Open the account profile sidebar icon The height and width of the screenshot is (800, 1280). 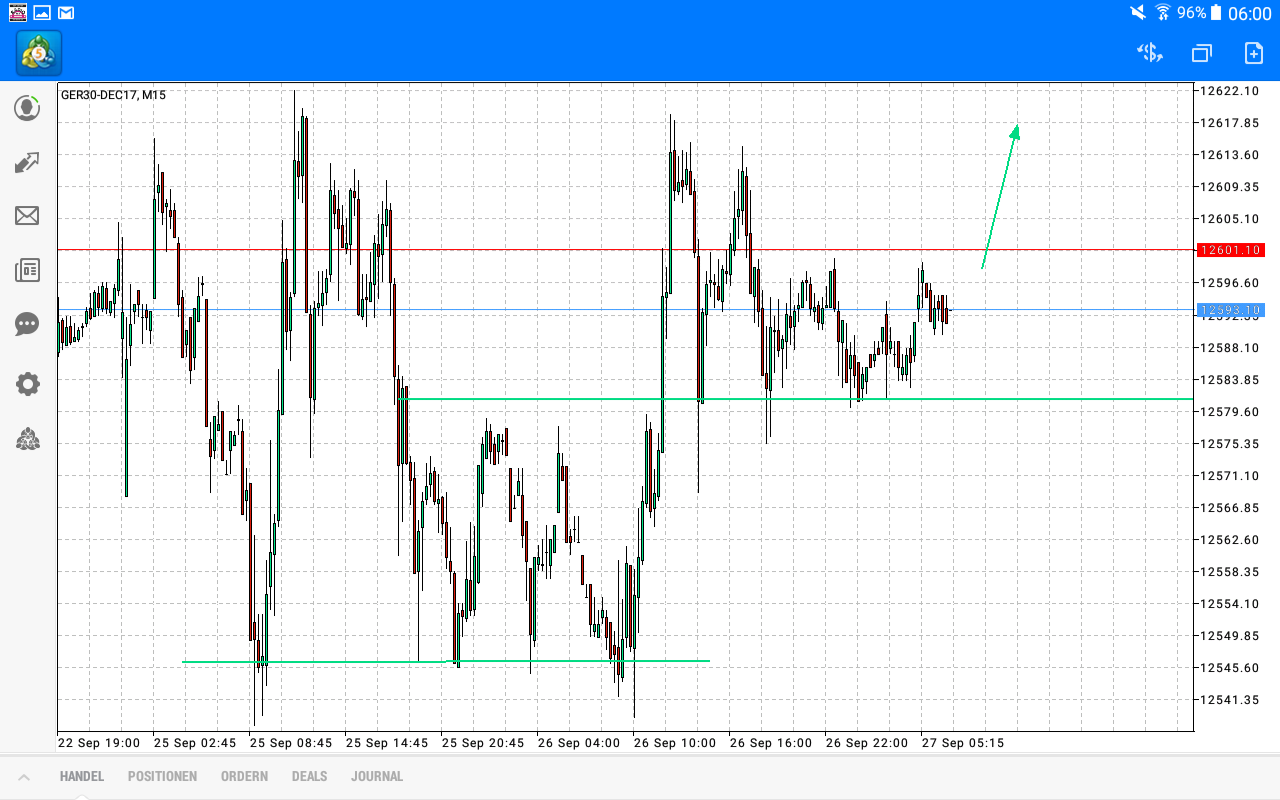[x=27, y=108]
